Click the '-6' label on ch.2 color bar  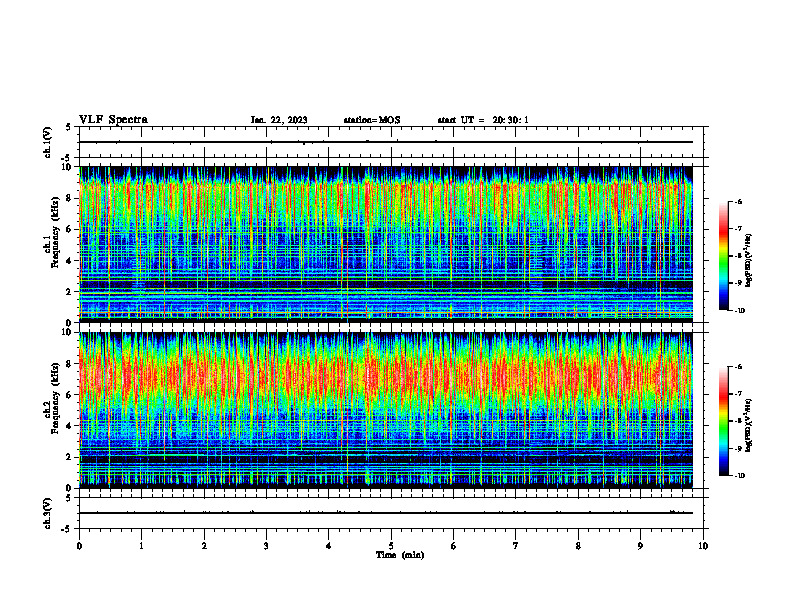tap(739, 367)
